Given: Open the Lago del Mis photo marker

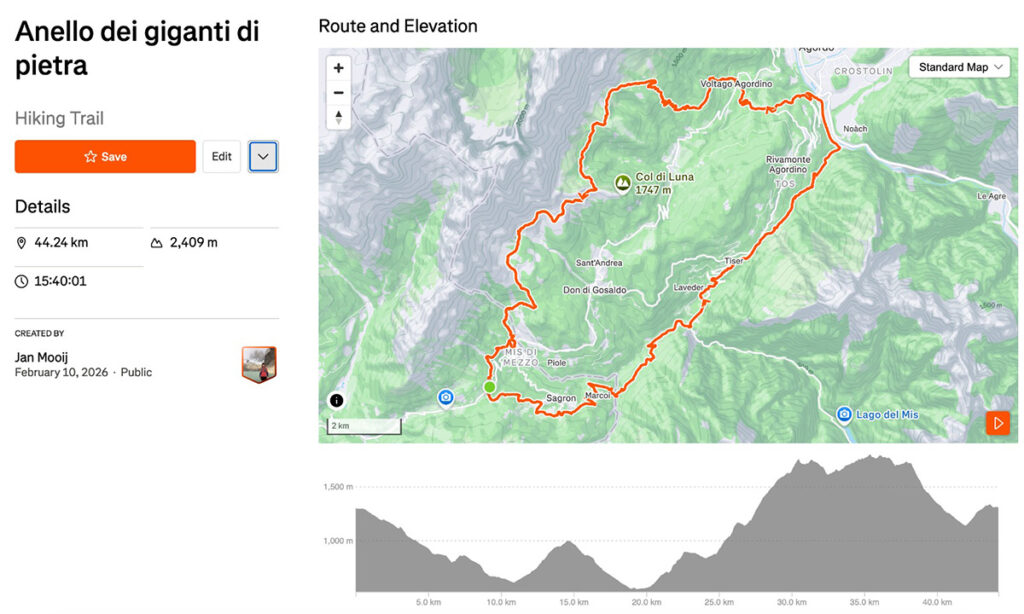Looking at the screenshot, I should (x=844, y=414).
